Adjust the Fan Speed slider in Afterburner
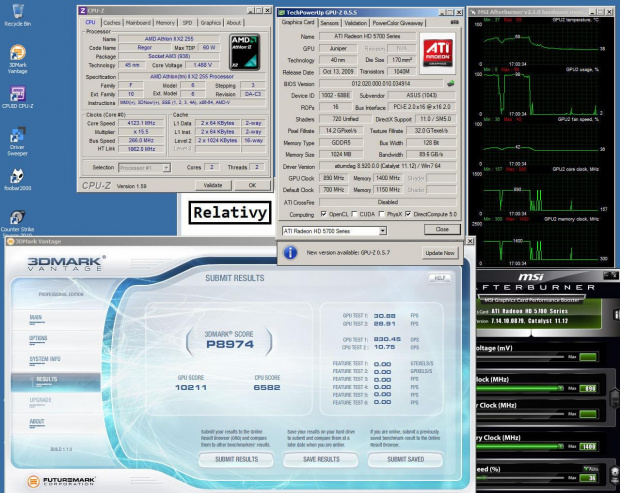This screenshot has height=493, width=620. tap(520, 478)
